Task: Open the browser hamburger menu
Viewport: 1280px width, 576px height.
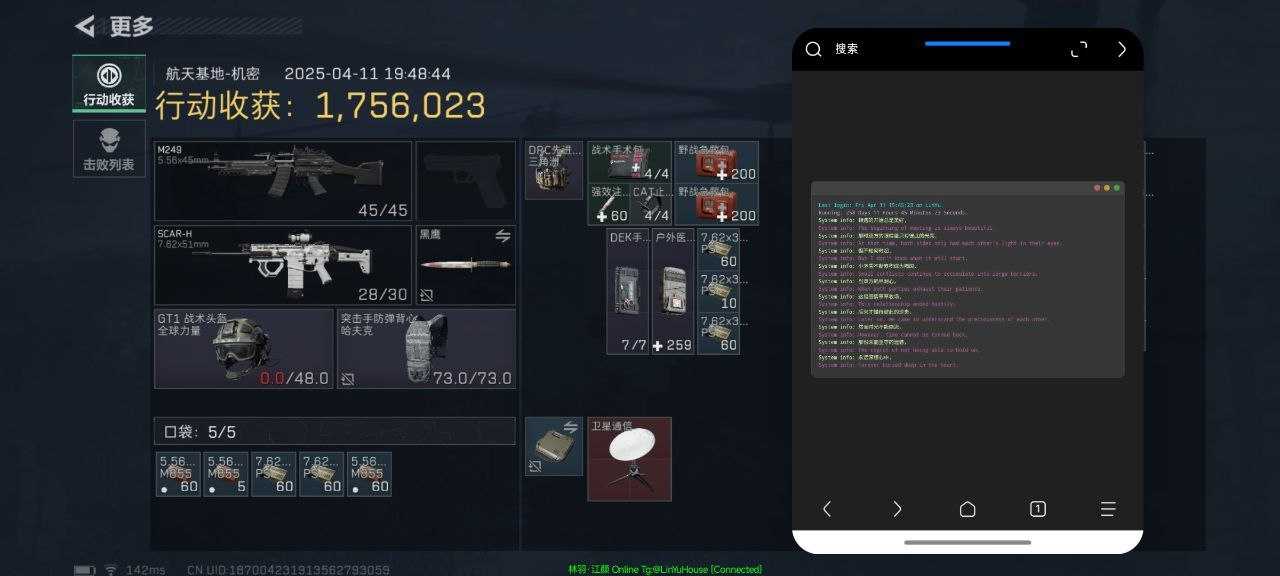Action: pos(1108,509)
